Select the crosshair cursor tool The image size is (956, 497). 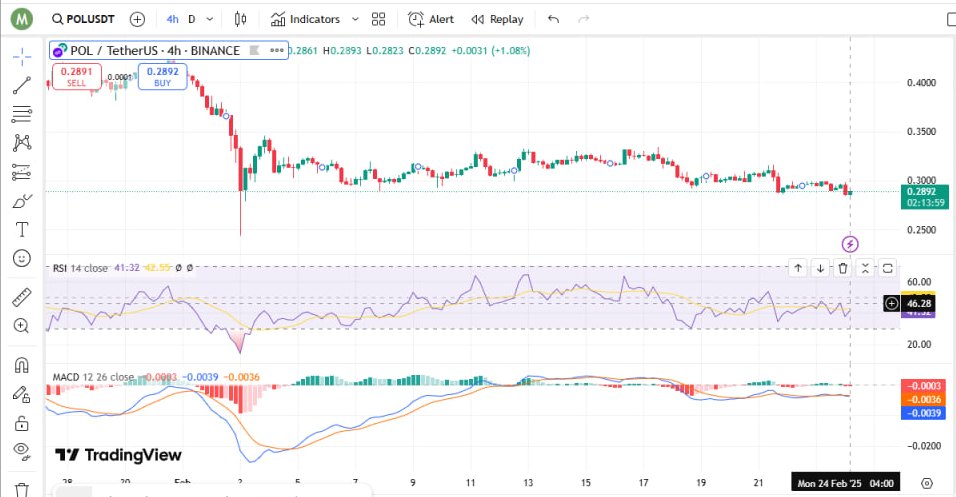(x=22, y=57)
